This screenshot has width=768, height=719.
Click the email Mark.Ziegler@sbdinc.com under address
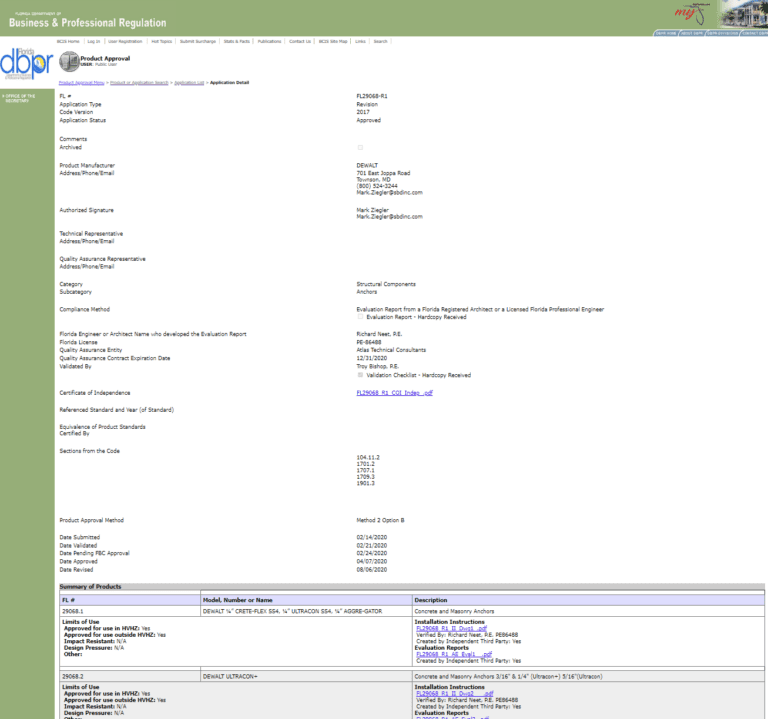(x=389, y=192)
